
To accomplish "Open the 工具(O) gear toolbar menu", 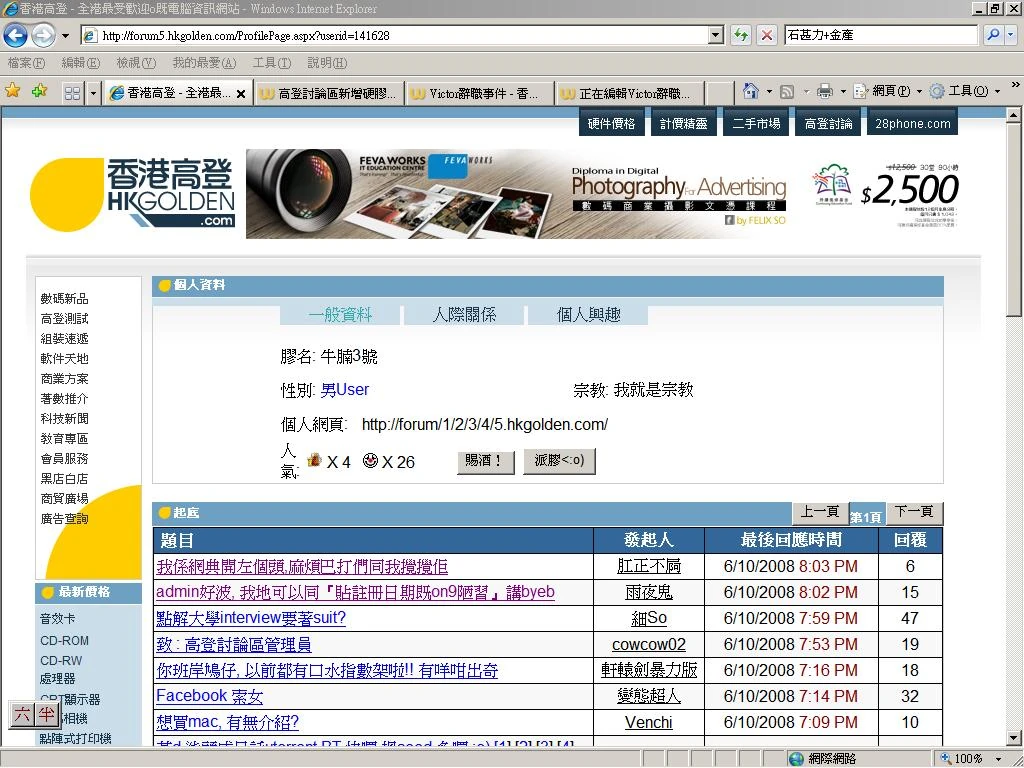I will tap(965, 91).
